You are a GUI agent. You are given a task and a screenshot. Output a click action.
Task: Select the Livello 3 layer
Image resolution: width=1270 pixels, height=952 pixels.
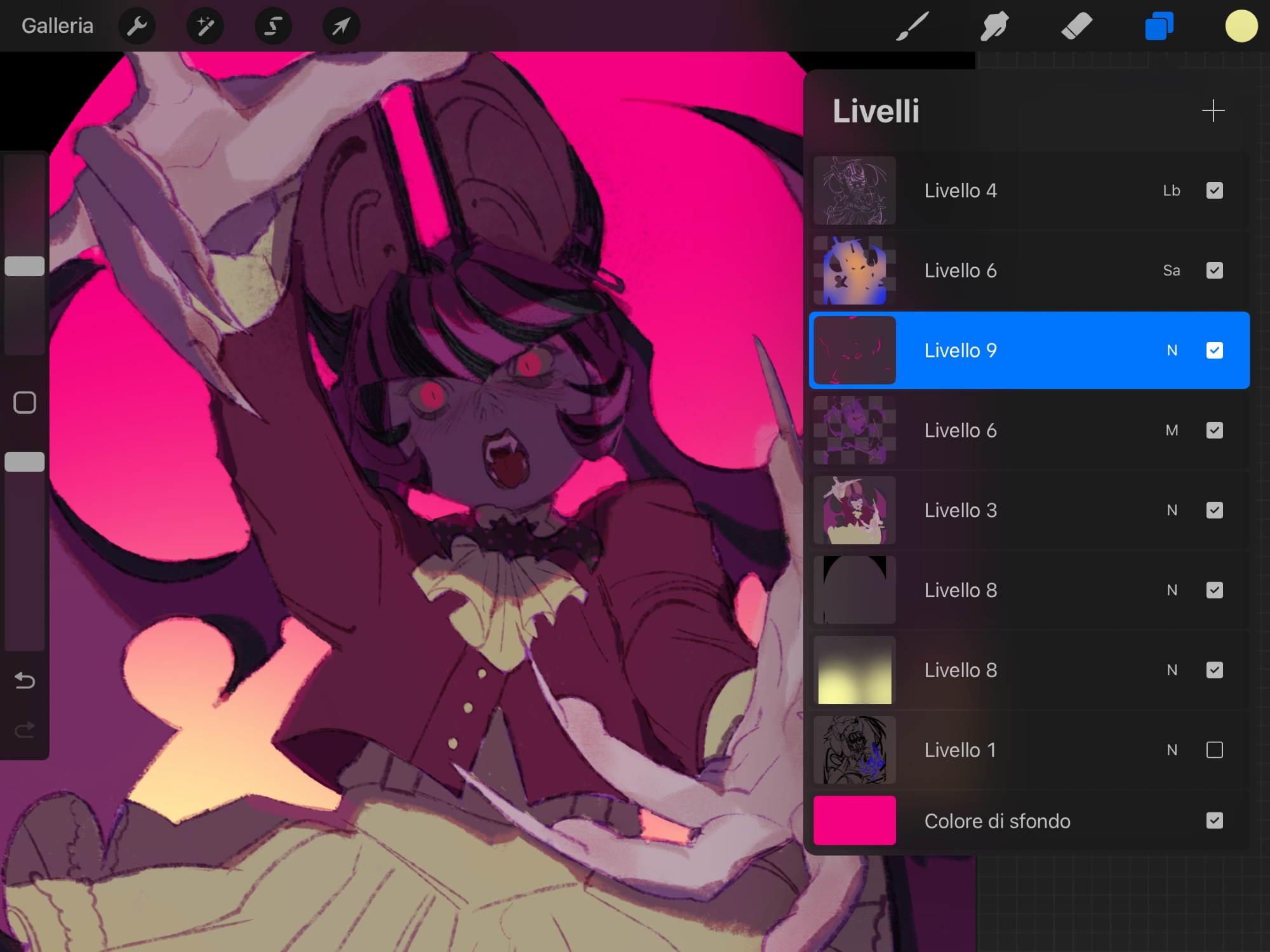[960, 510]
